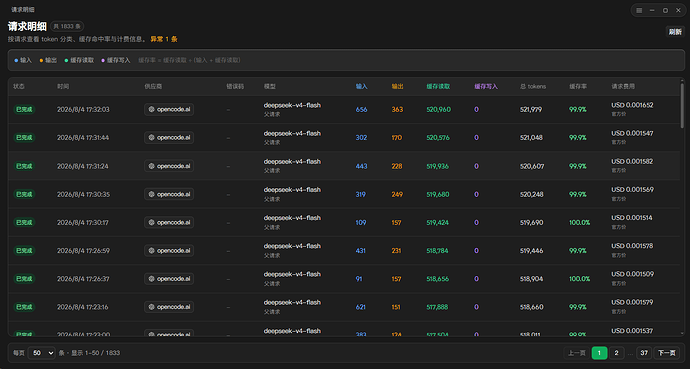
Task: Click opencode.ai provider chip in 17:31:44 row
Action: (169, 138)
